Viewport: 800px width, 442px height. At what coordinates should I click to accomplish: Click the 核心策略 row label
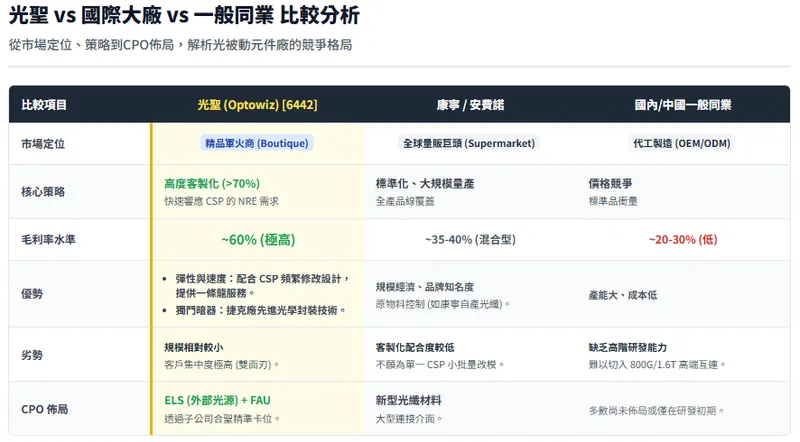tap(43, 192)
